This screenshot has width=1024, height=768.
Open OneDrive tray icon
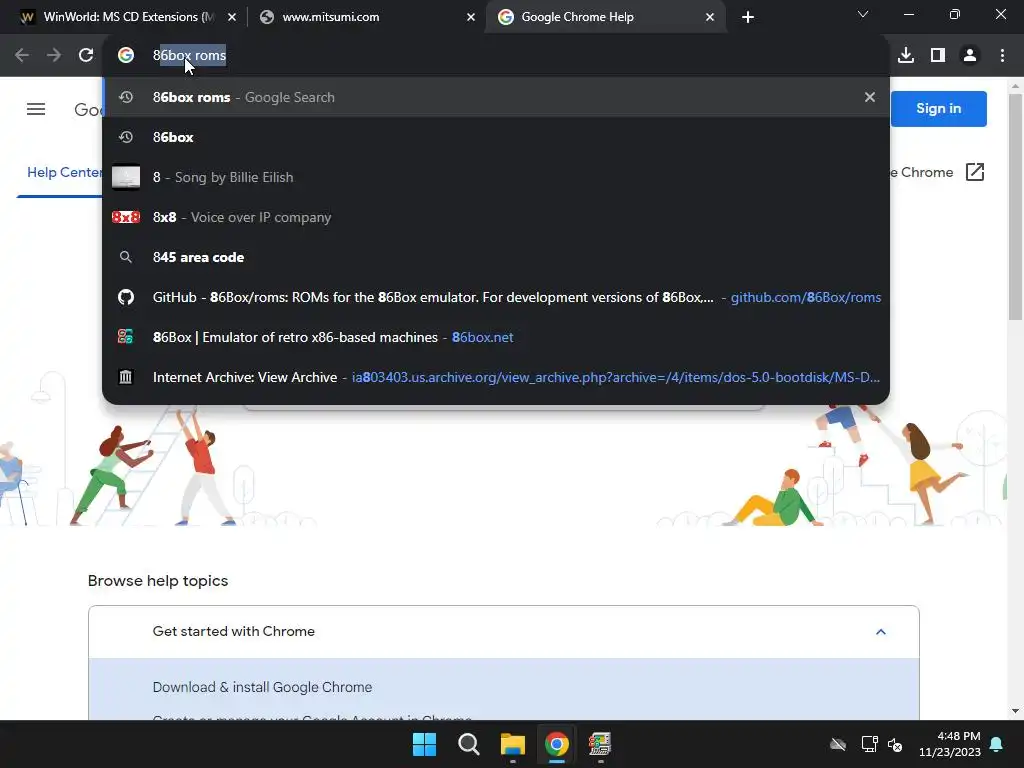pyautogui.click(x=837, y=744)
